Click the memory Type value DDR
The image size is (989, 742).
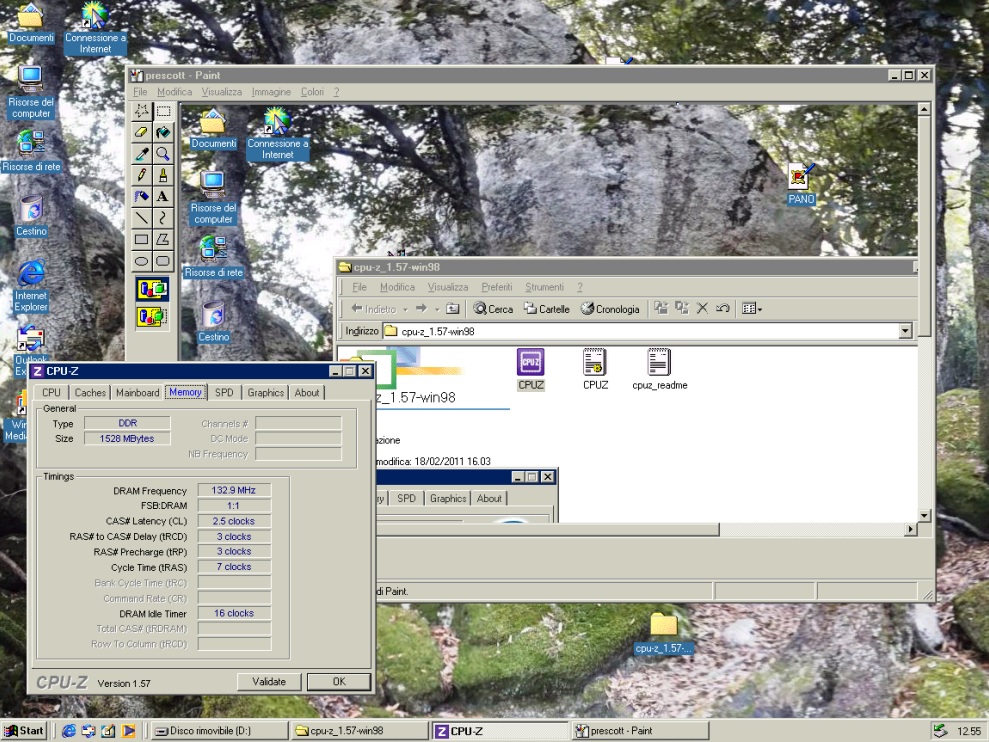(127, 423)
